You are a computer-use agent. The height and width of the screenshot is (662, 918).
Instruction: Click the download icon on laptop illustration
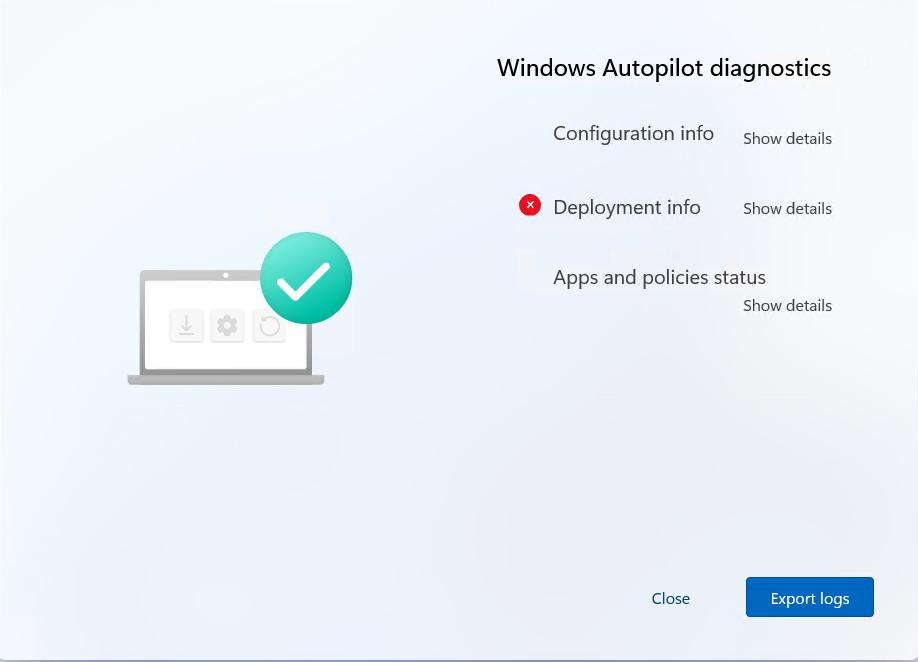[x=187, y=325]
